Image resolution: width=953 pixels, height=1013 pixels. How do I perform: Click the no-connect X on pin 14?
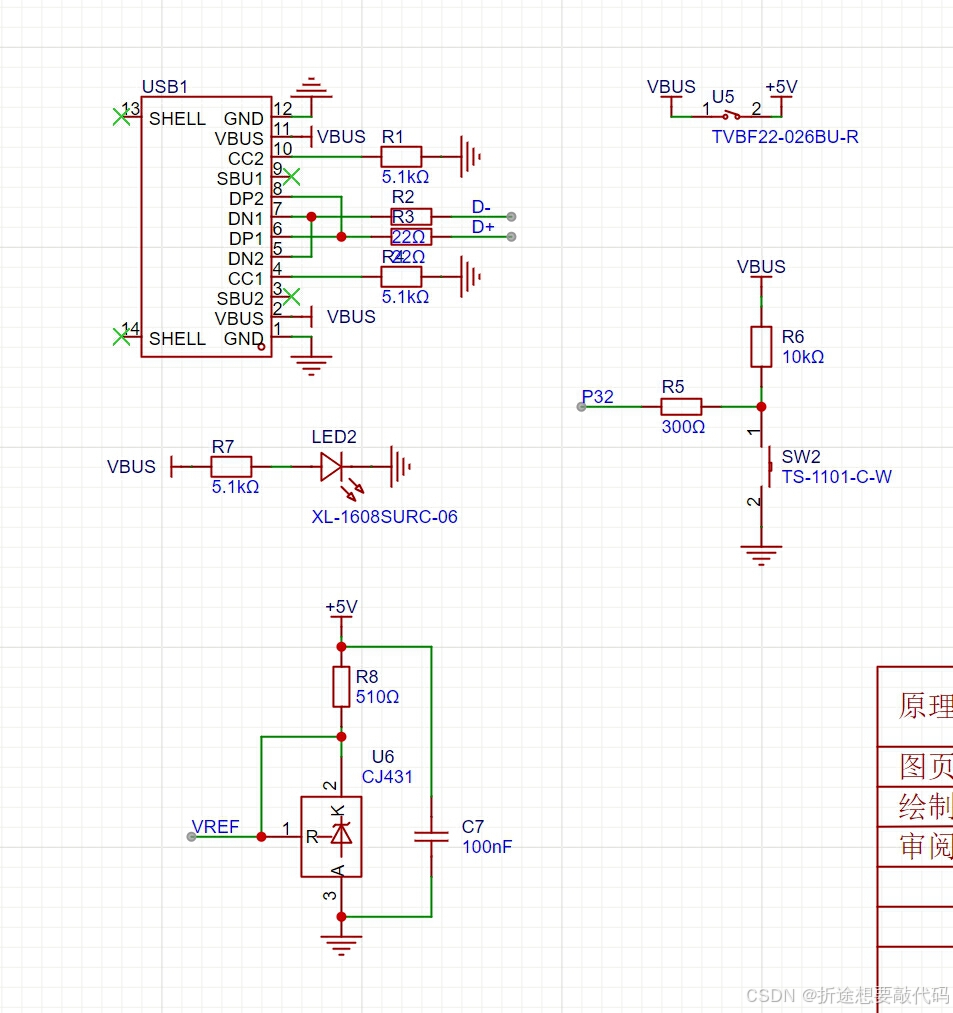pyautogui.click(x=121, y=337)
